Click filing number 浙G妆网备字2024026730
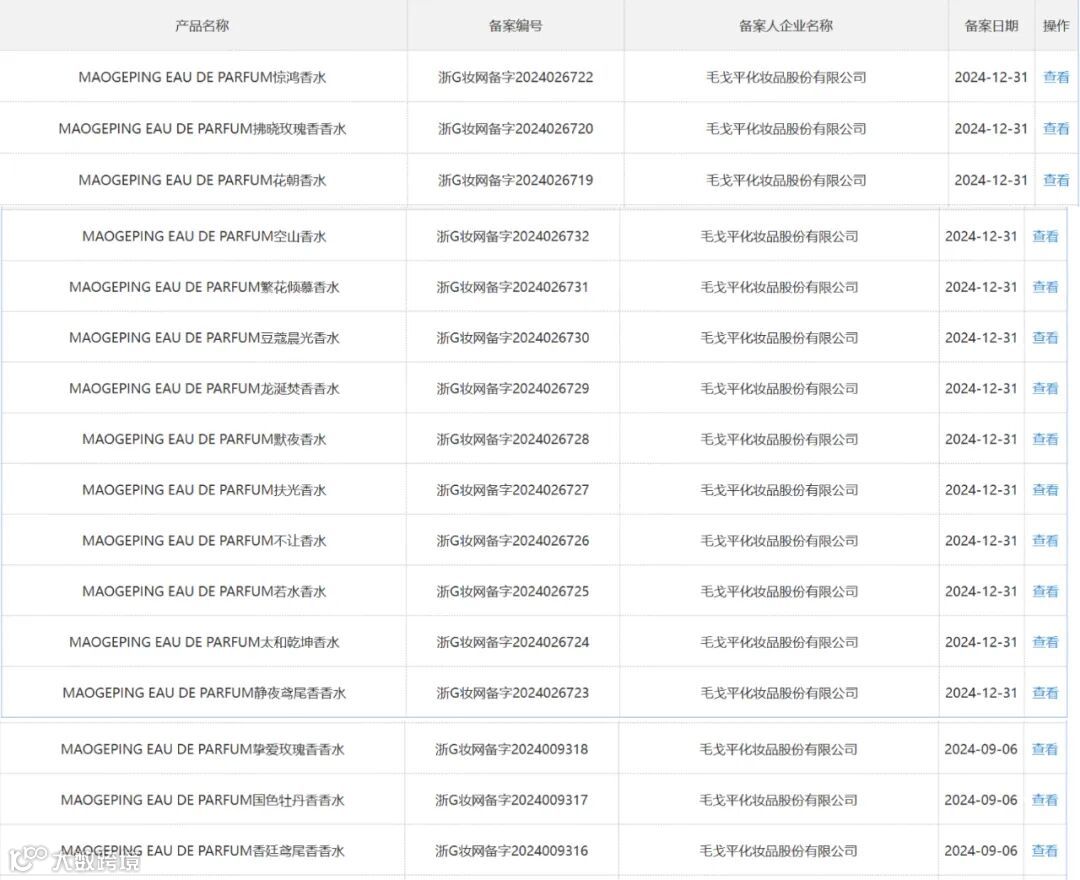Viewport: 1080px width, 880px height. [x=512, y=337]
